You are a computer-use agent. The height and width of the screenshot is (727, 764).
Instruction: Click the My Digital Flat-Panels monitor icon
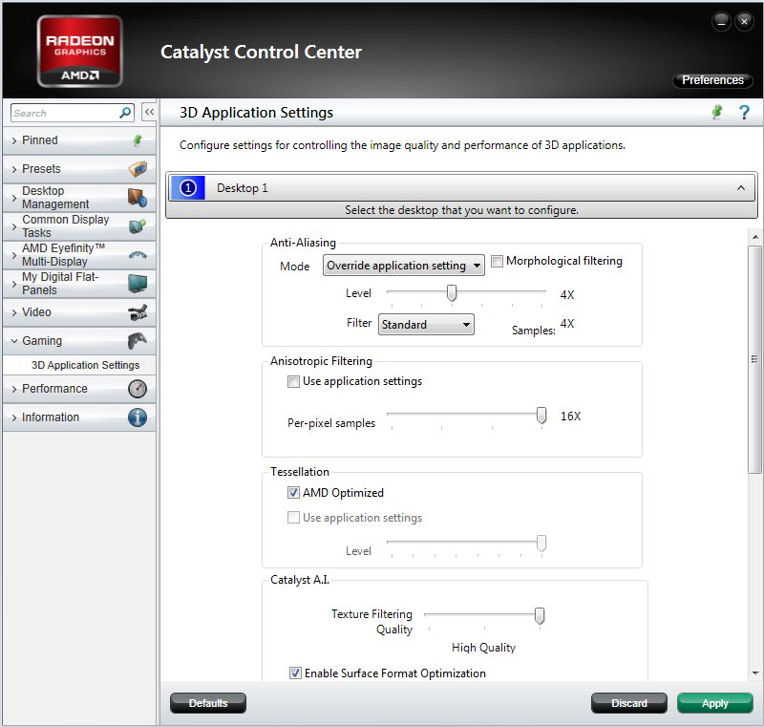[138, 284]
